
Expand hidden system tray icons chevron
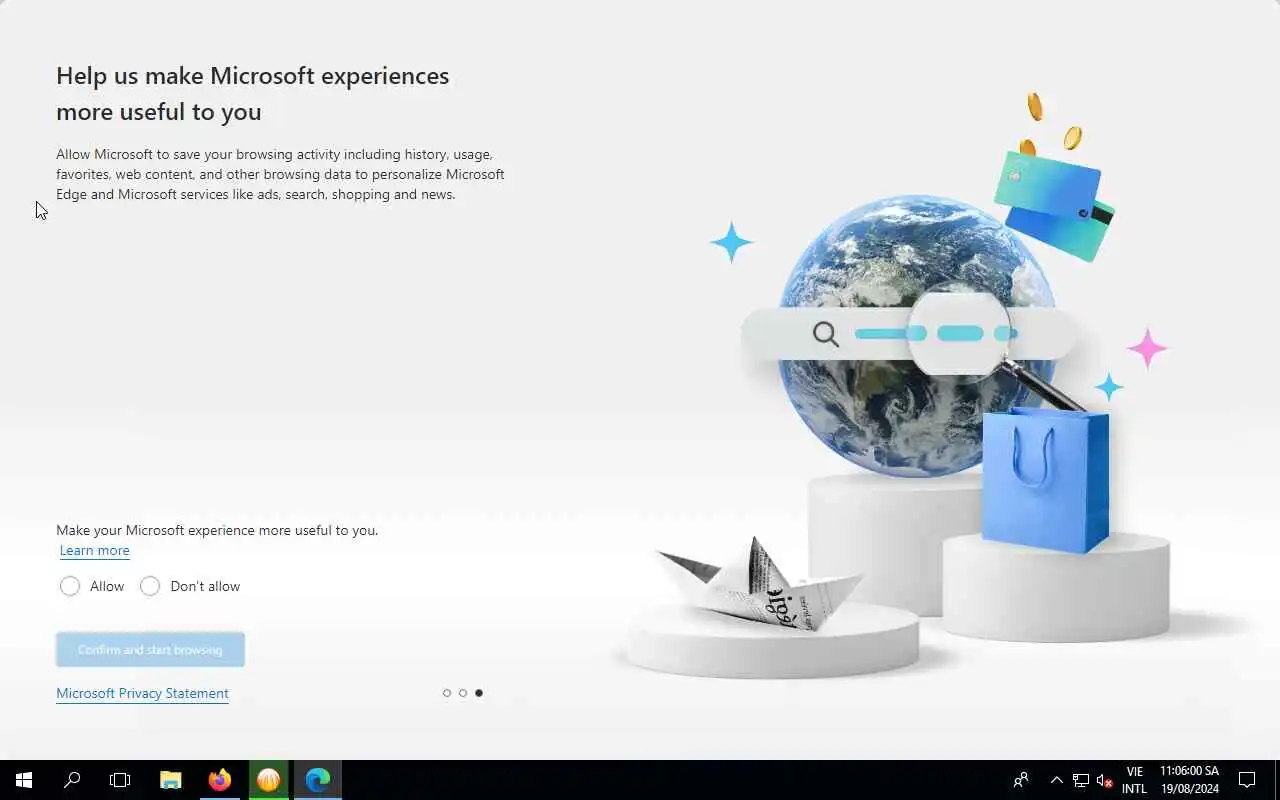coord(1056,780)
